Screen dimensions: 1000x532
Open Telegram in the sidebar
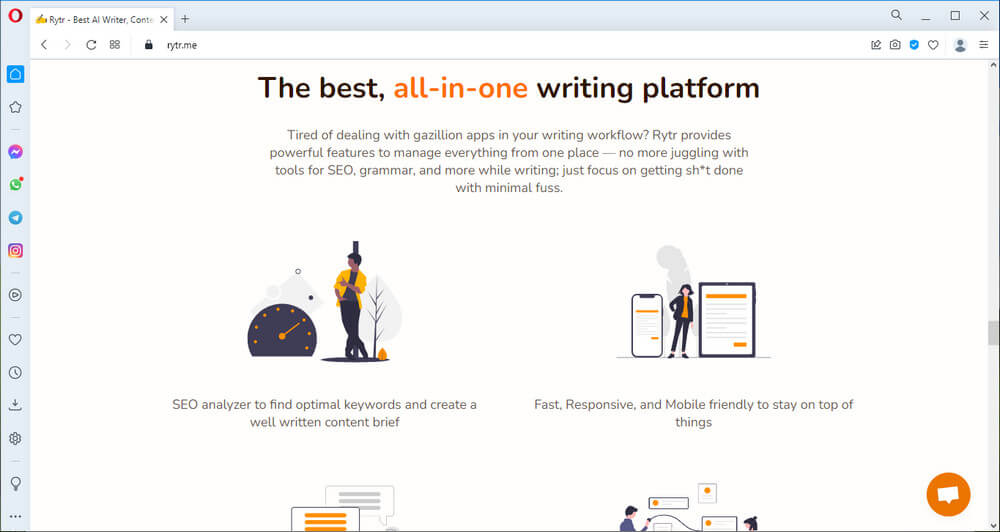tap(15, 218)
